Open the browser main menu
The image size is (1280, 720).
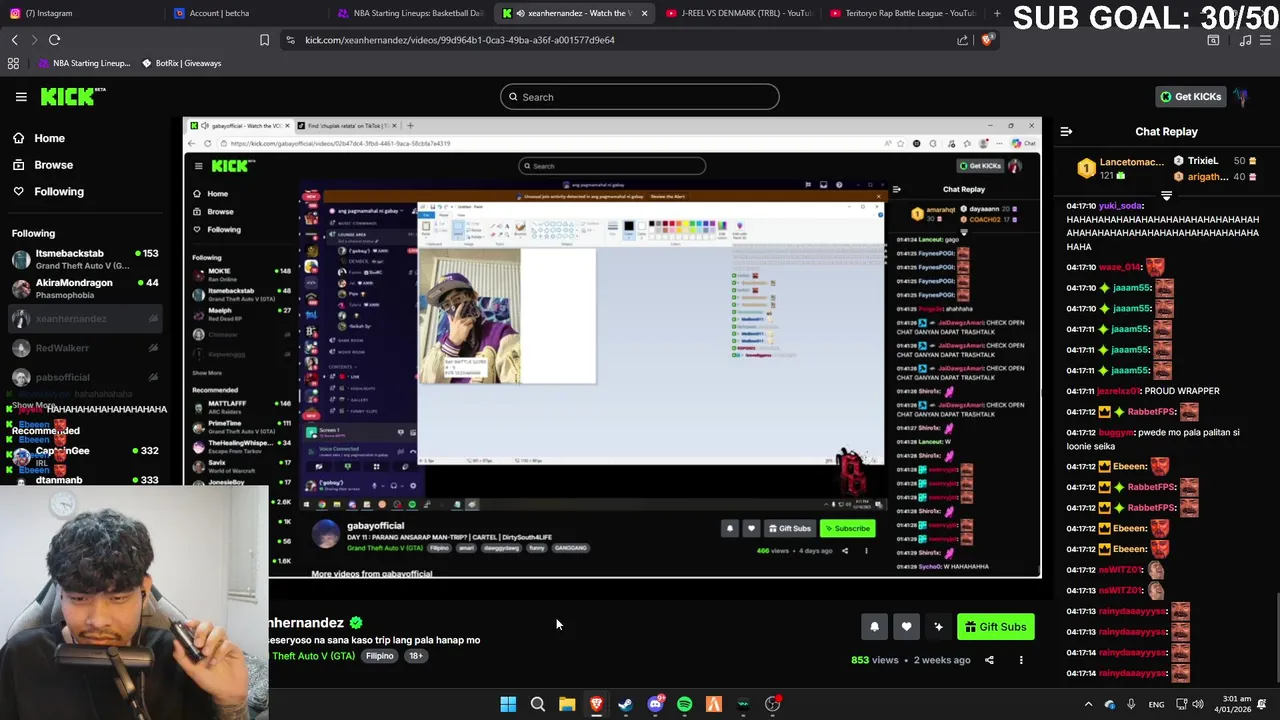pyautogui.click(x=1266, y=40)
